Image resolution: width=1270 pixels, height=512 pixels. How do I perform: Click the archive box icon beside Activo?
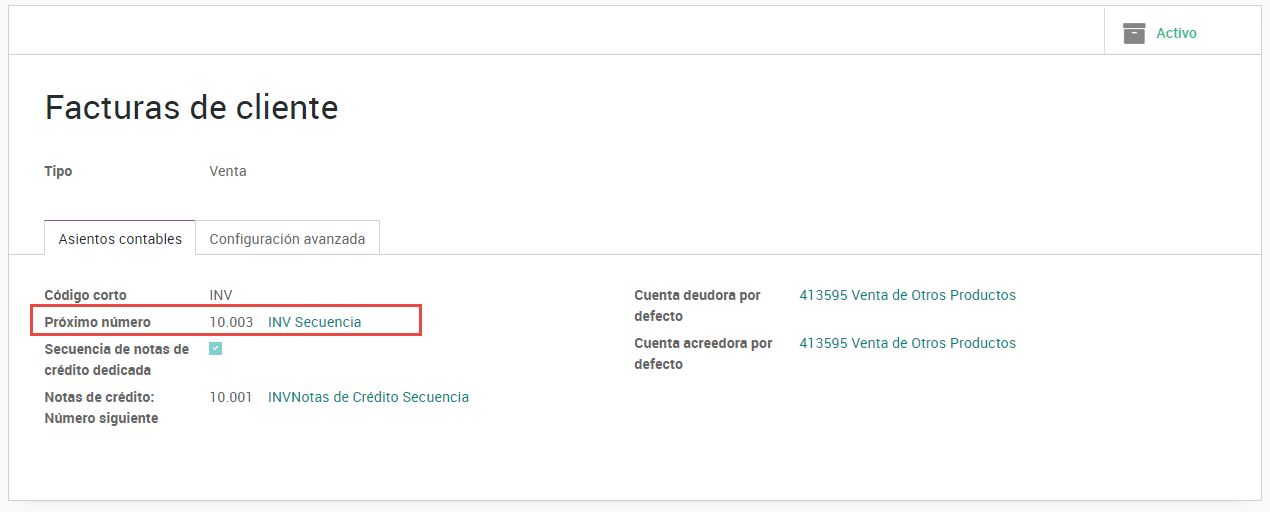tap(1133, 33)
